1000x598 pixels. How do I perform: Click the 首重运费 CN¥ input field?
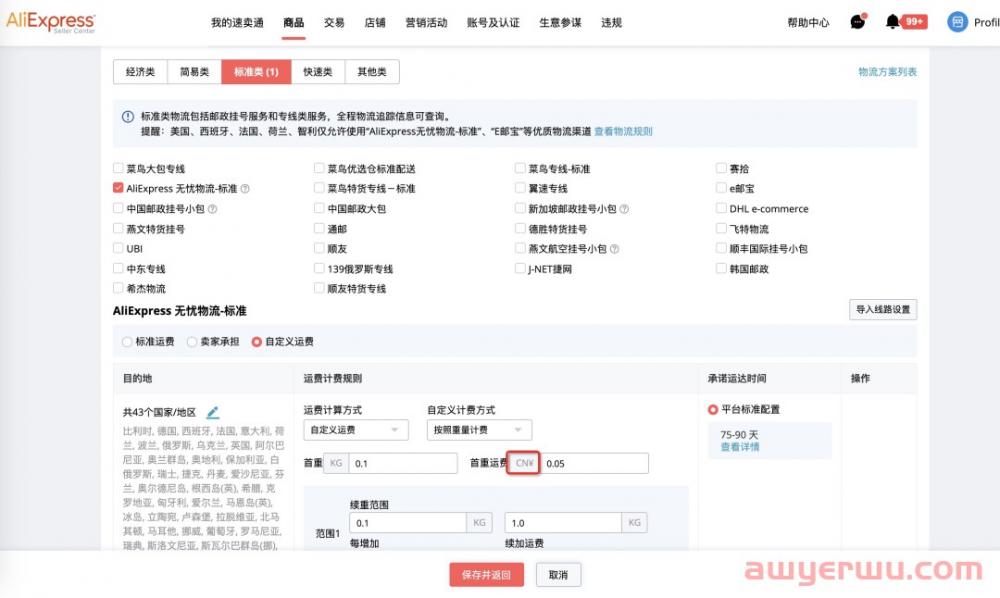(x=594, y=463)
